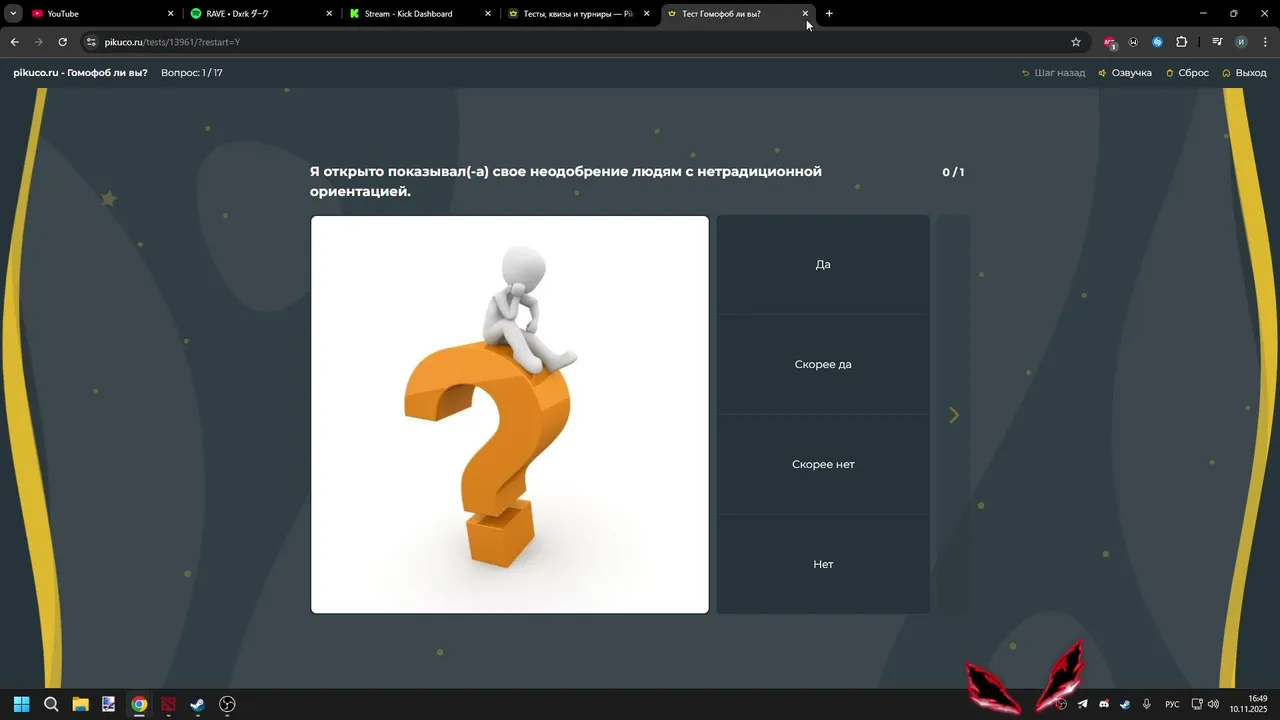Open Steam tray icon
This screenshot has height=720, width=1280.
1125,704
